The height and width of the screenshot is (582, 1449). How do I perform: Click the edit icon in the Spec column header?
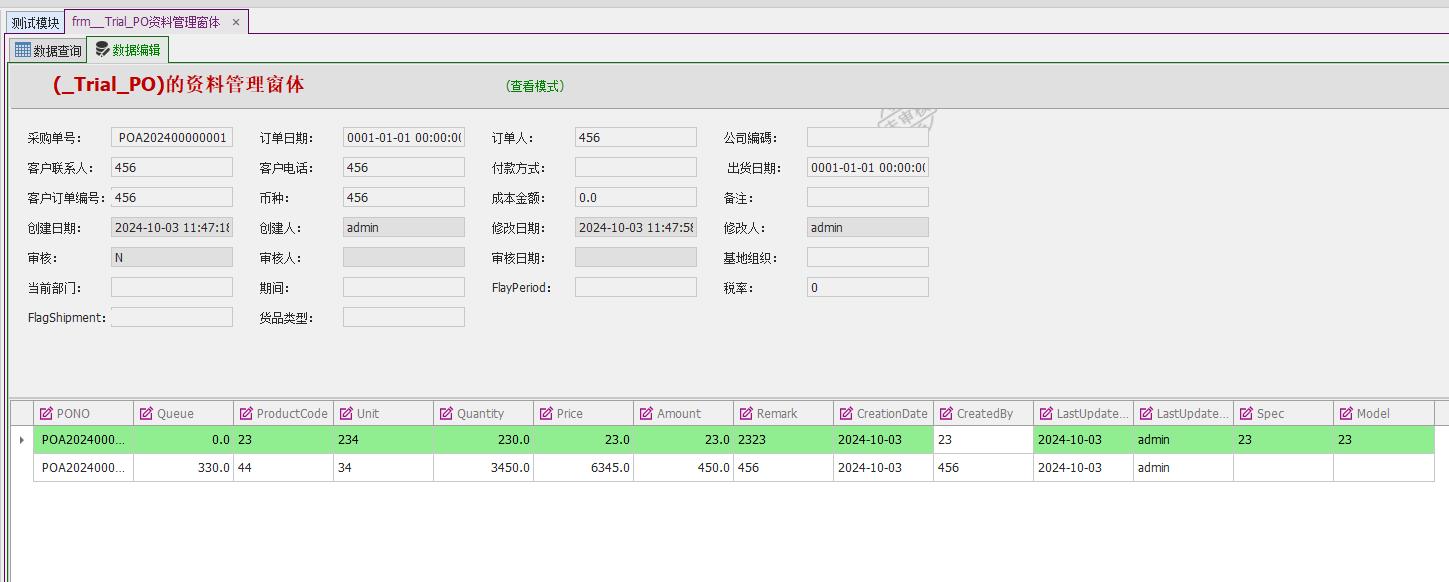coord(1244,412)
